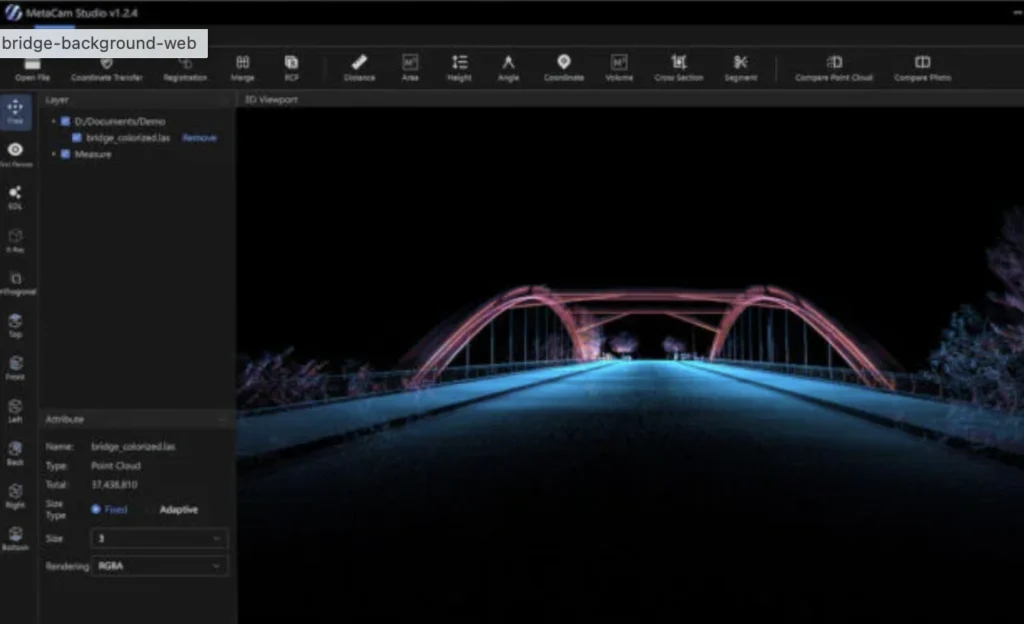Open the Merge tool
This screenshot has height=624, width=1024.
(242, 68)
